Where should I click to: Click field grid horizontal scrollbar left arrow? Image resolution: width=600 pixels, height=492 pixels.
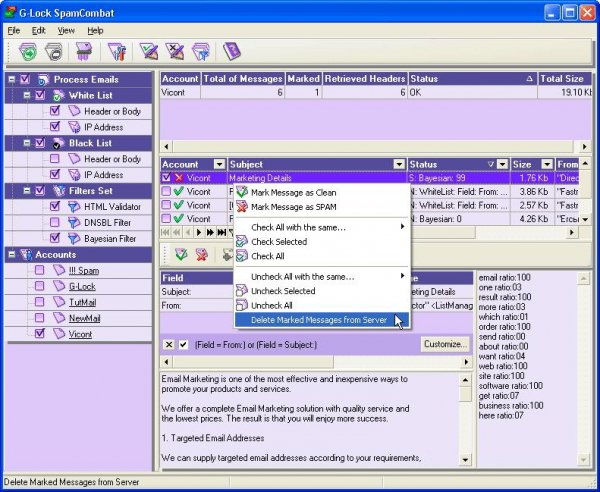[166, 362]
